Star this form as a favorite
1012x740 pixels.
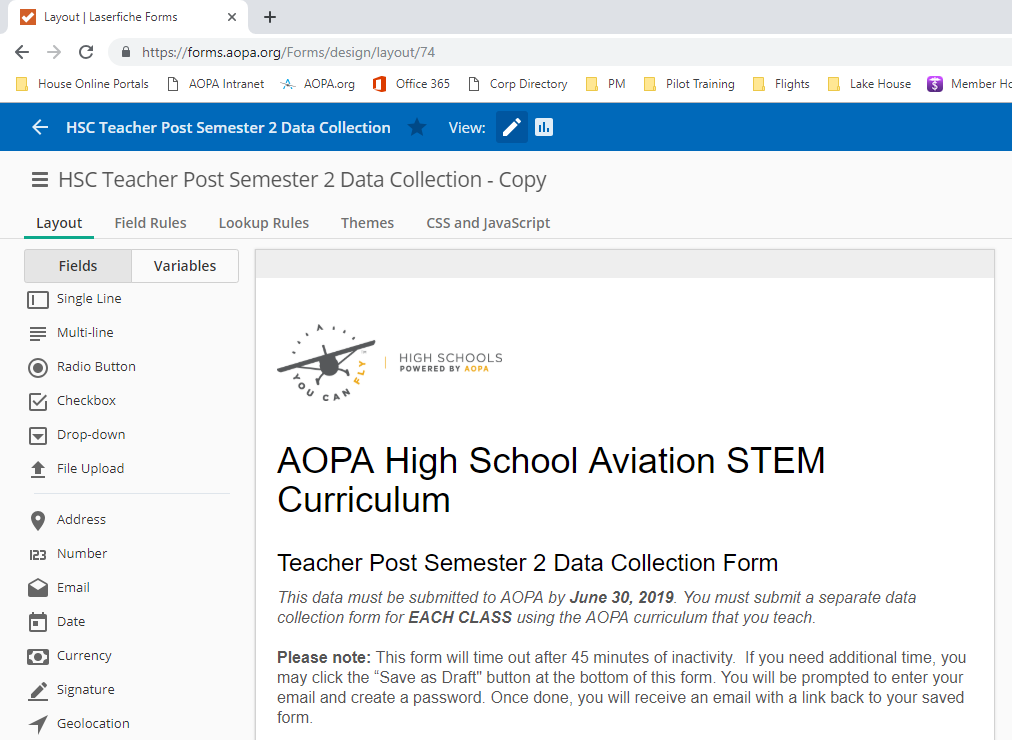pos(417,127)
